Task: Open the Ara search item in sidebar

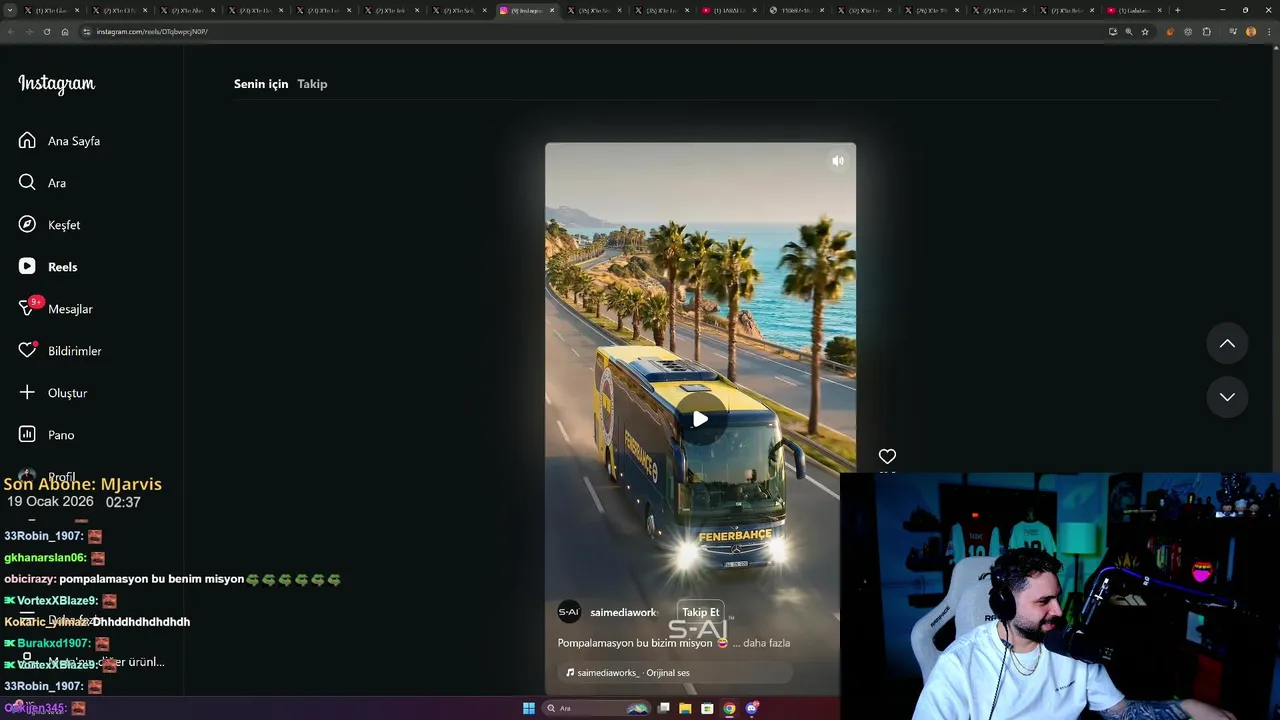Action: tap(43, 183)
